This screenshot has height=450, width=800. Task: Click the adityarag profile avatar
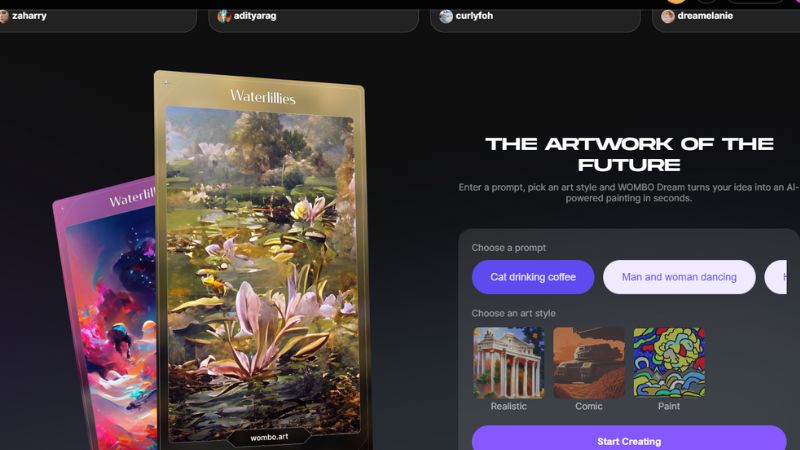(224, 16)
